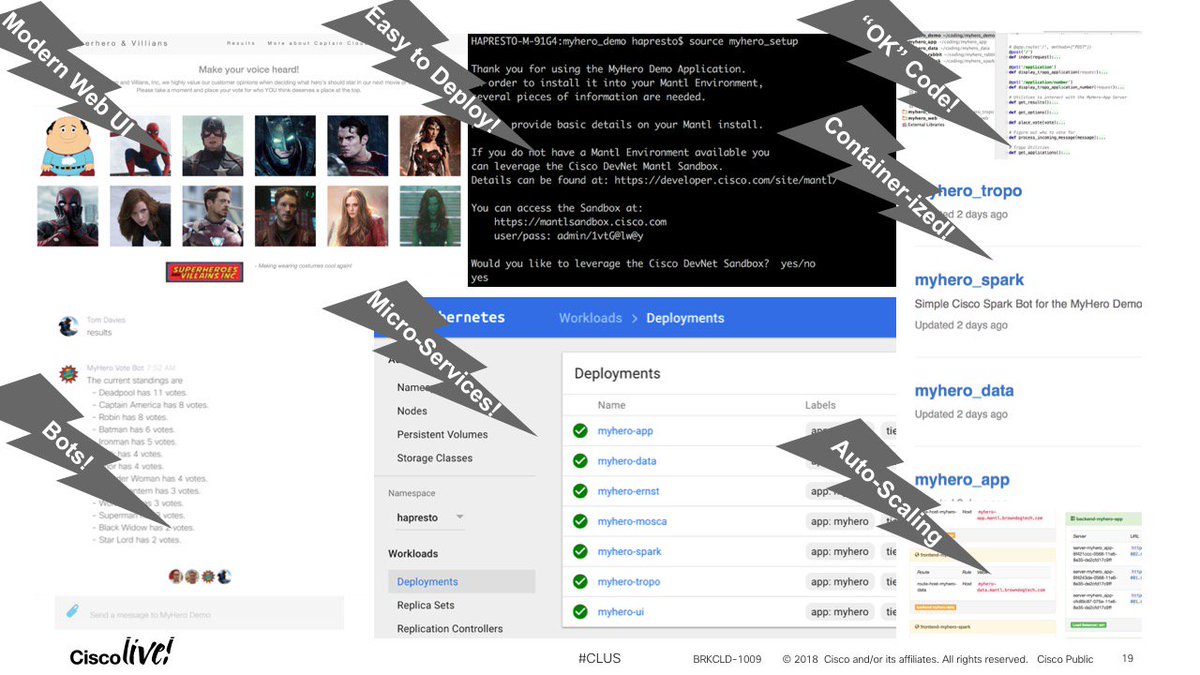
Task: Open the myhero-spark deployment link
Action: pyautogui.click(x=630, y=551)
